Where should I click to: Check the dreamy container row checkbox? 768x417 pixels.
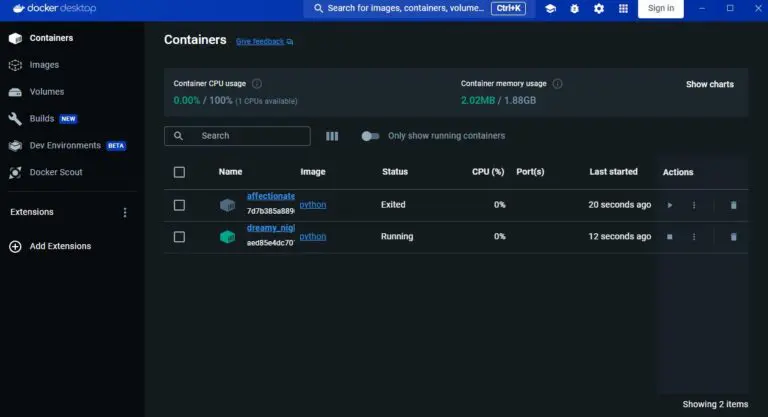pyautogui.click(x=179, y=237)
